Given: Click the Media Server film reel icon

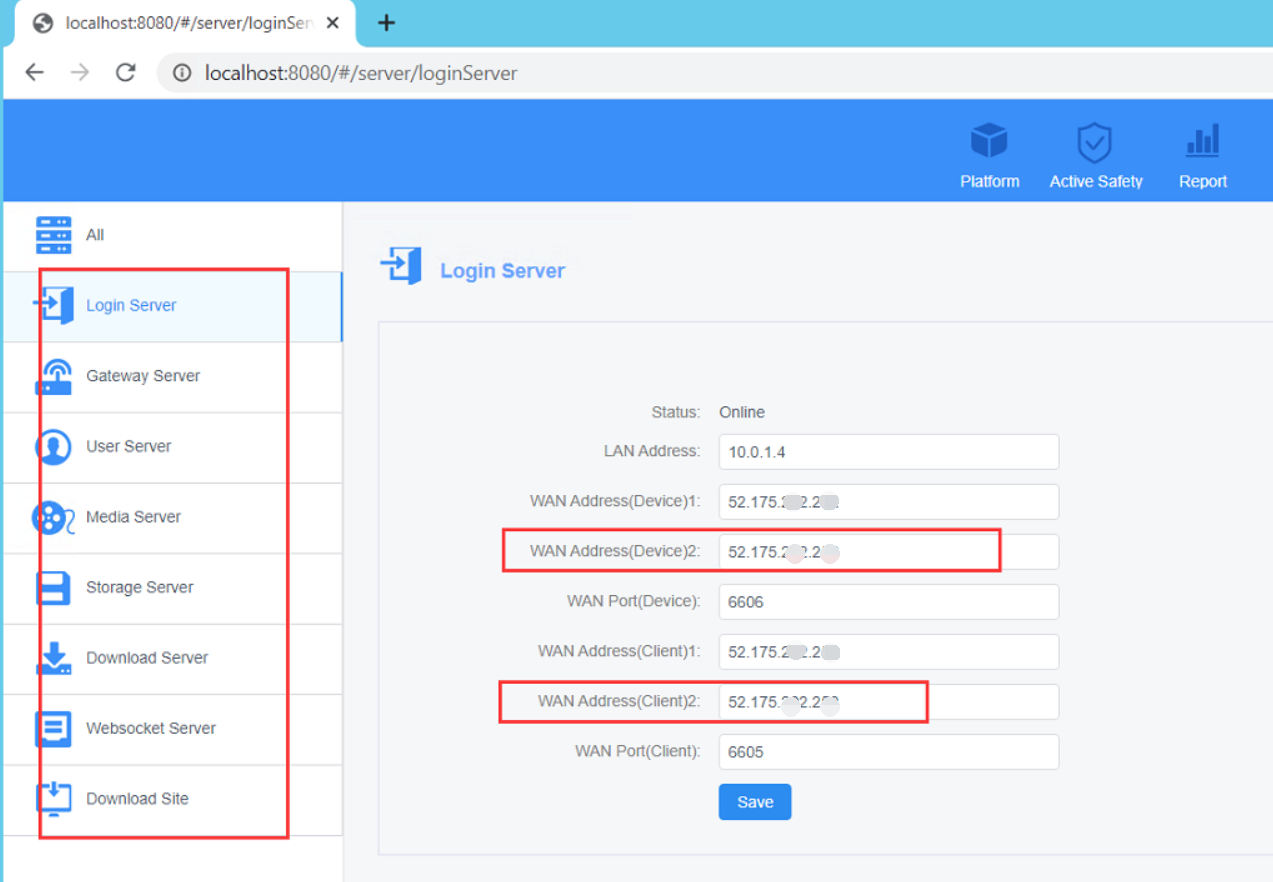Looking at the screenshot, I should pyautogui.click(x=54, y=517).
